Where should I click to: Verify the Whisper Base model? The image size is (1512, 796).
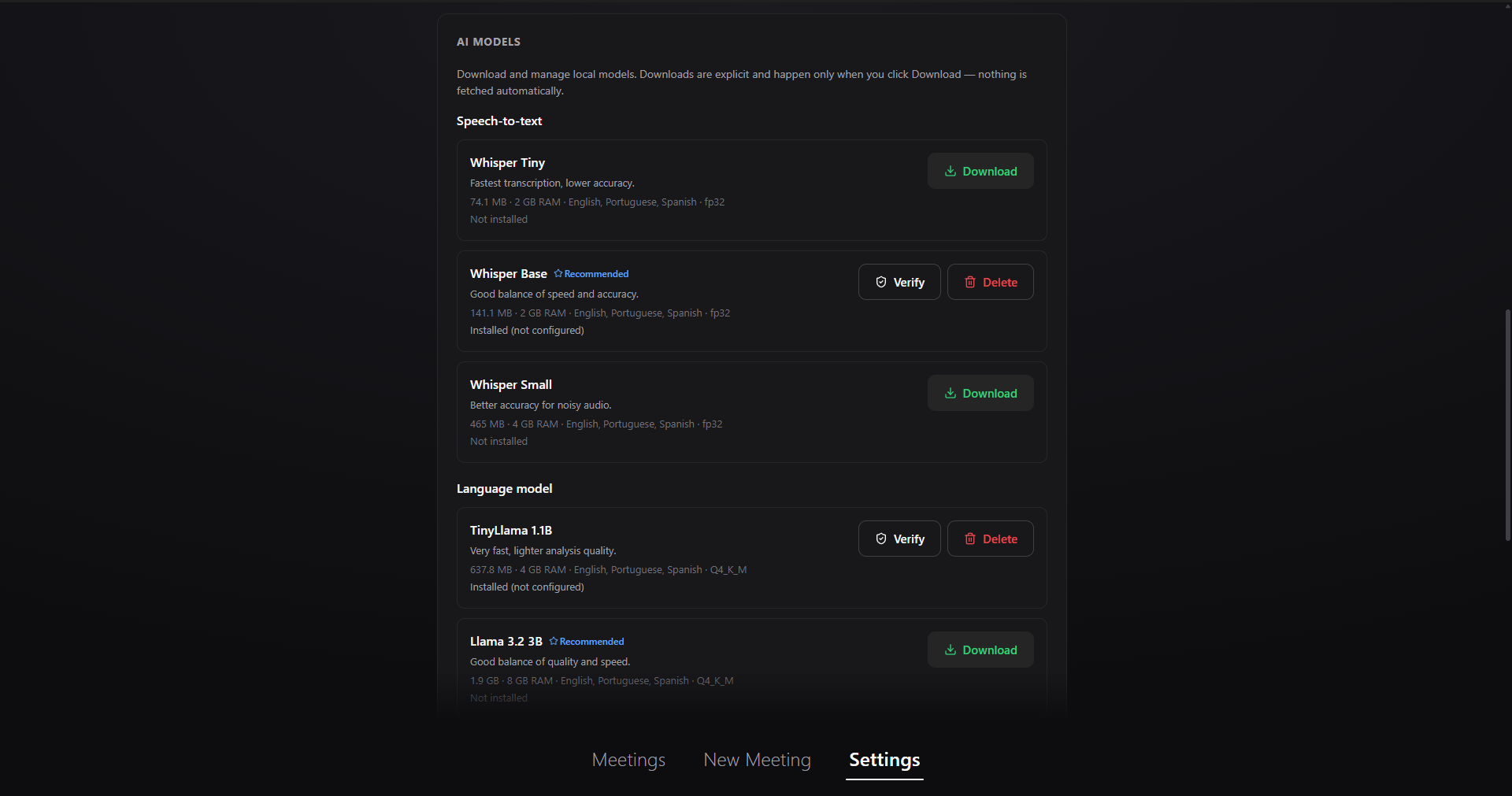[899, 282]
